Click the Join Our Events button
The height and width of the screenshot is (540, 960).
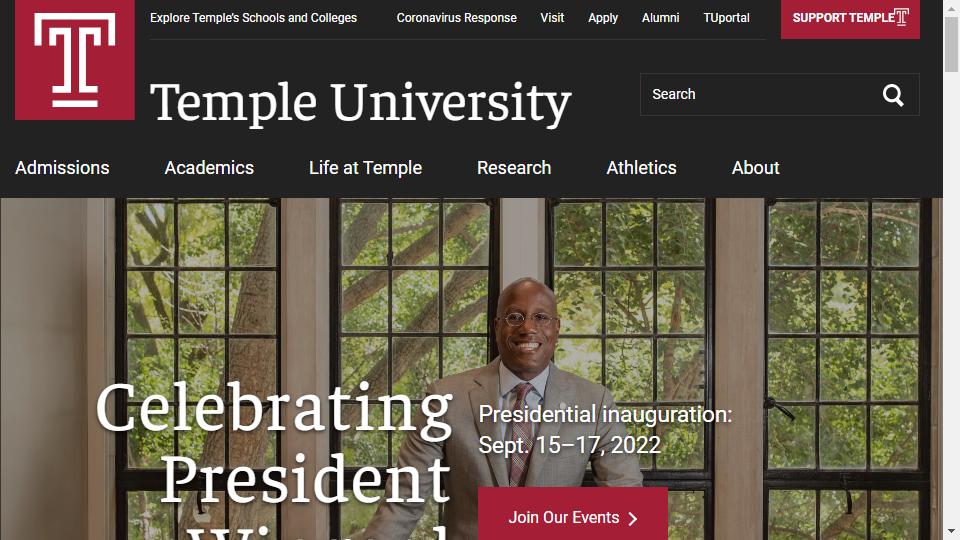(x=573, y=514)
